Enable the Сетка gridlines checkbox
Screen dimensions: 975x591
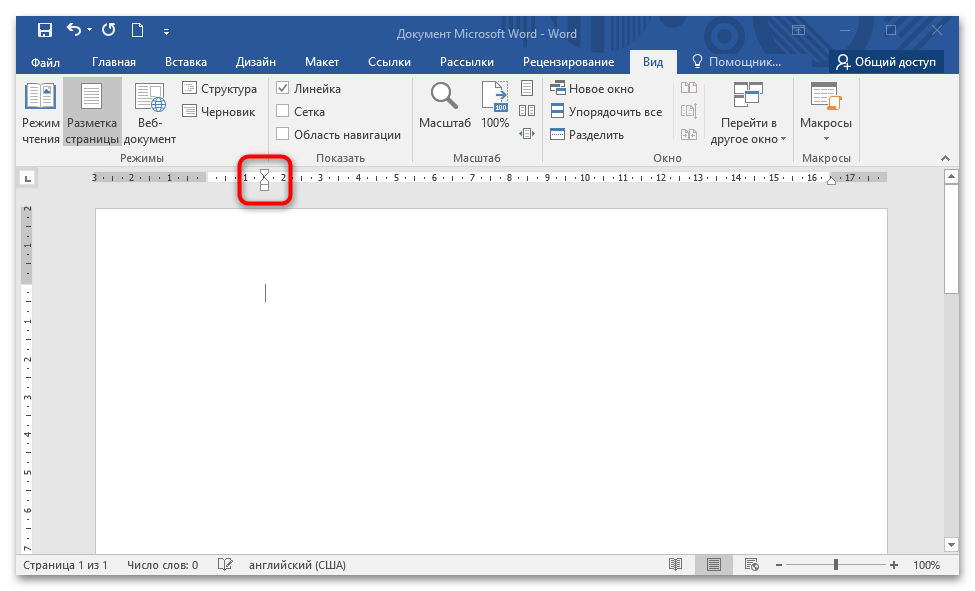[x=282, y=111]
